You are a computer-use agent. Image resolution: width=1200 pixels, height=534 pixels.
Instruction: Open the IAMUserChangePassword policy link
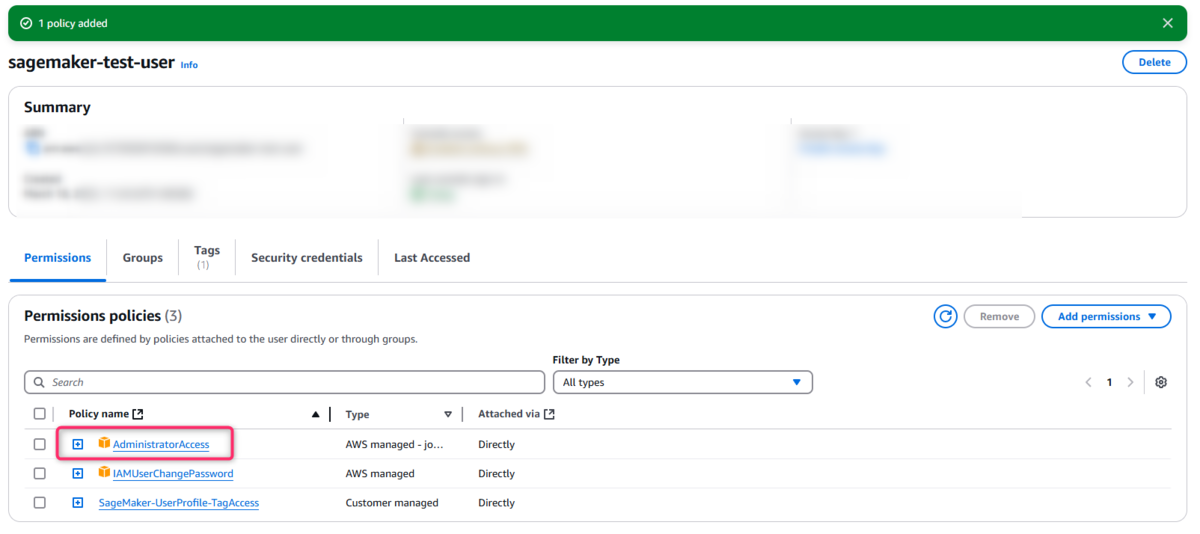[x=173, y=473]
